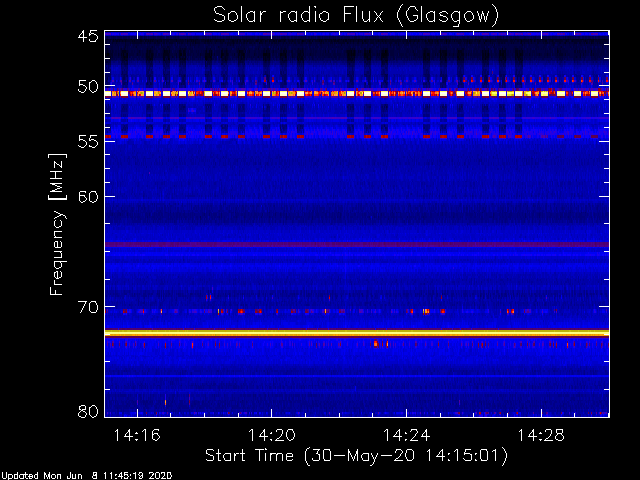Click the 14:16 time tick label

tap(137, 435)
